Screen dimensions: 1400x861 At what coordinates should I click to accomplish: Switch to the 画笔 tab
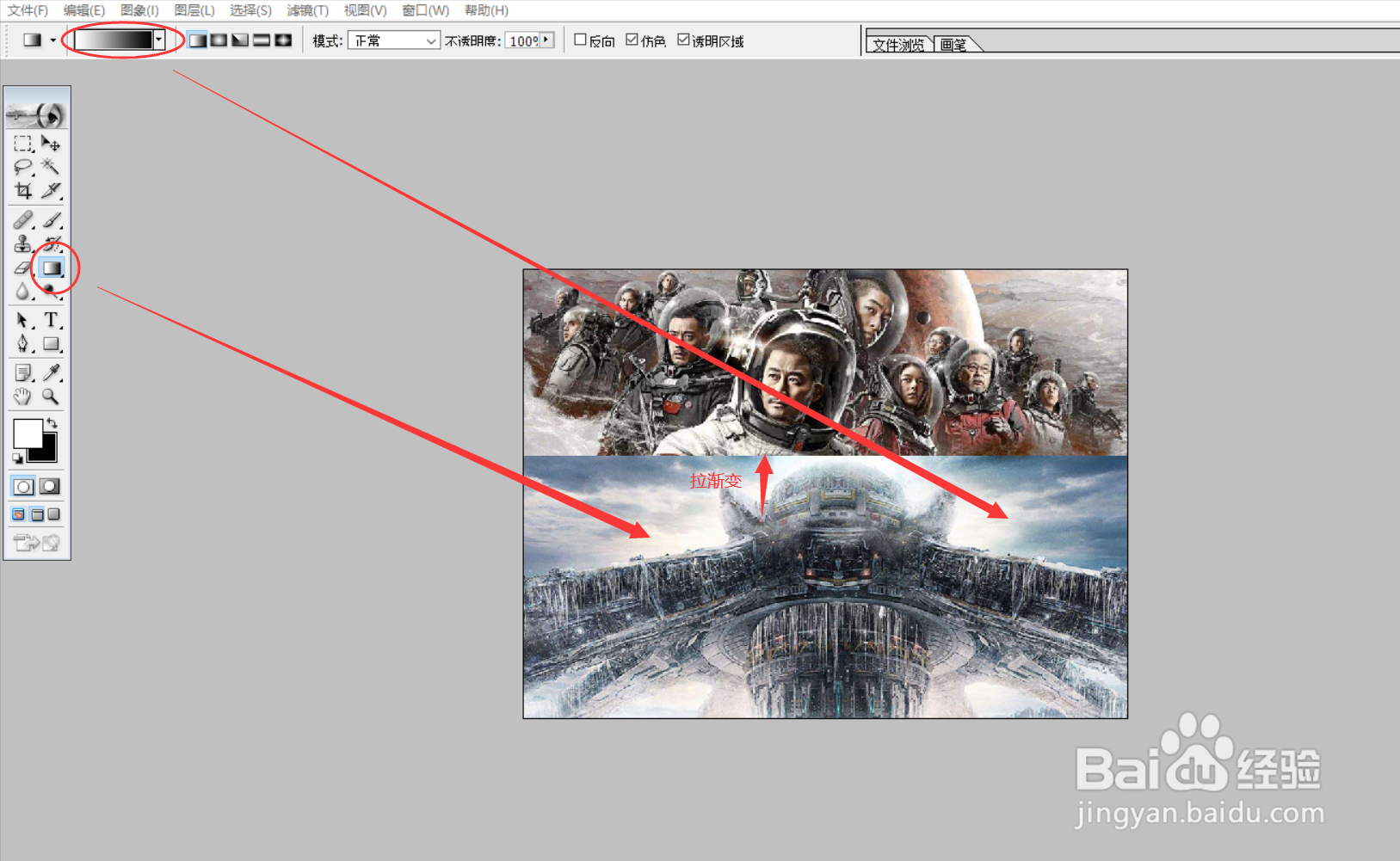[x=954, y=45]
